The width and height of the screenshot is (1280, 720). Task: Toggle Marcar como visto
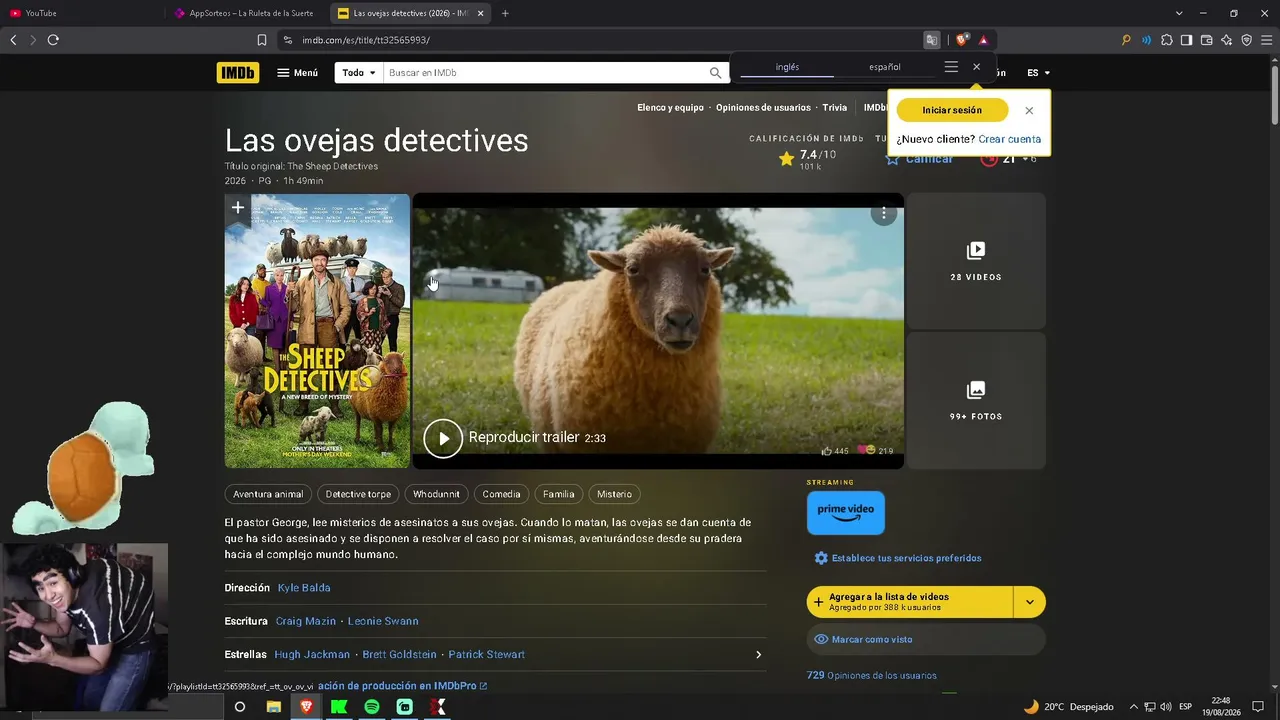[x=926, y=639]
